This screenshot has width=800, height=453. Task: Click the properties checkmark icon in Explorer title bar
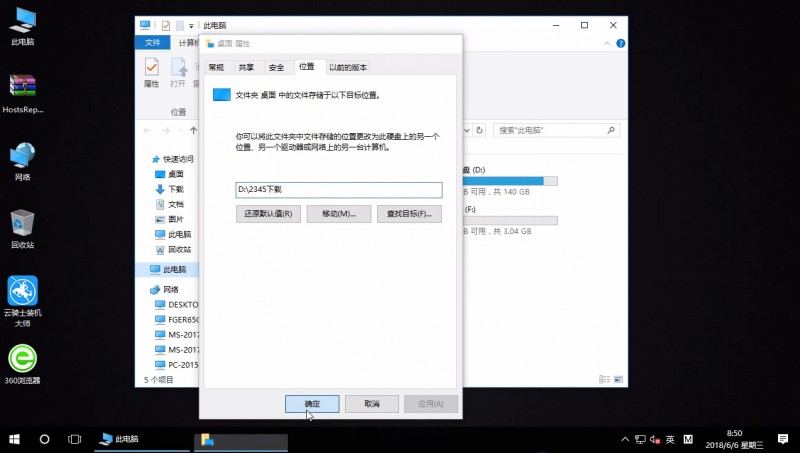(x=166, y=26)
